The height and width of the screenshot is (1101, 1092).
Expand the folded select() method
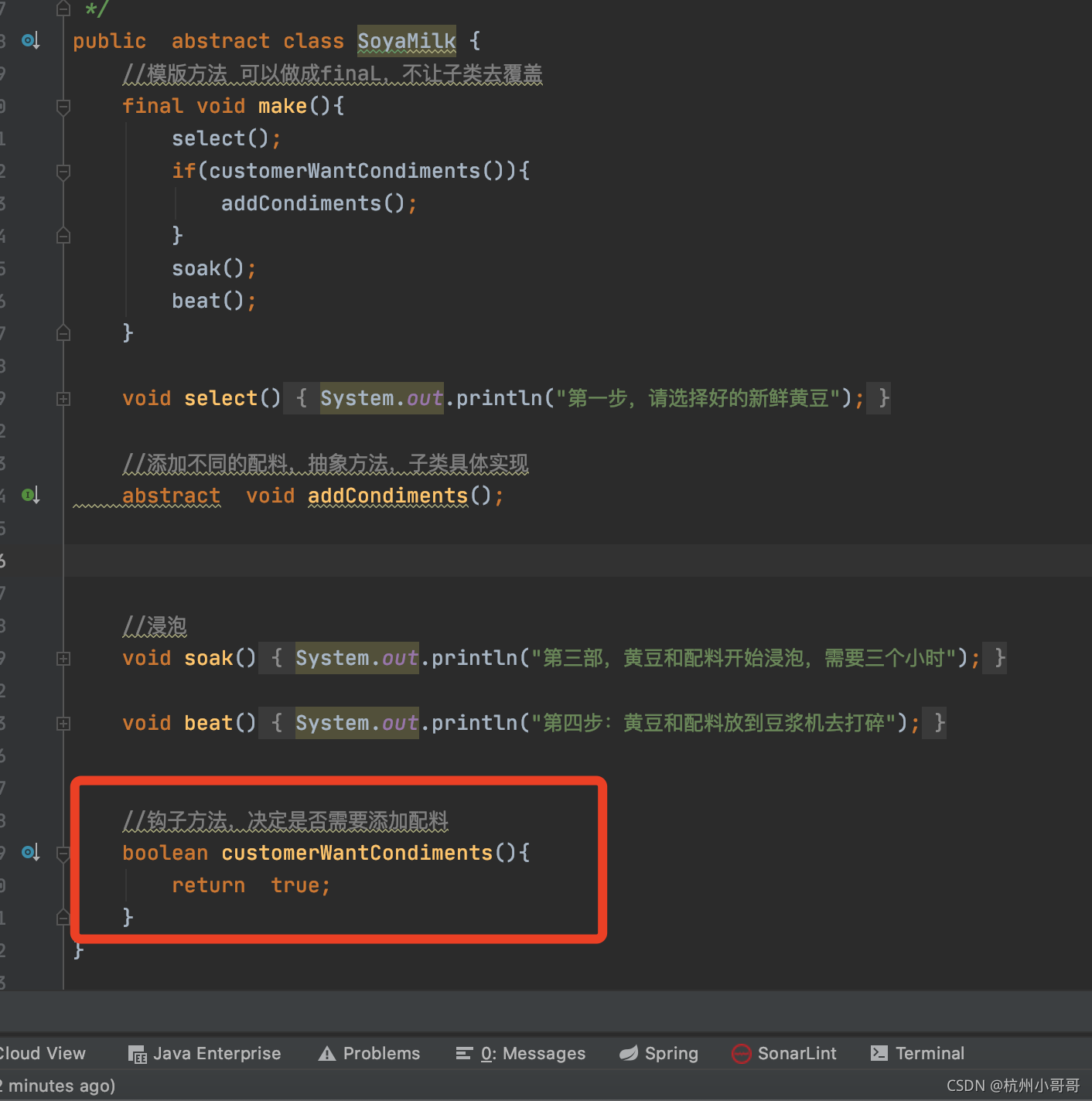[x=63, y=398]
